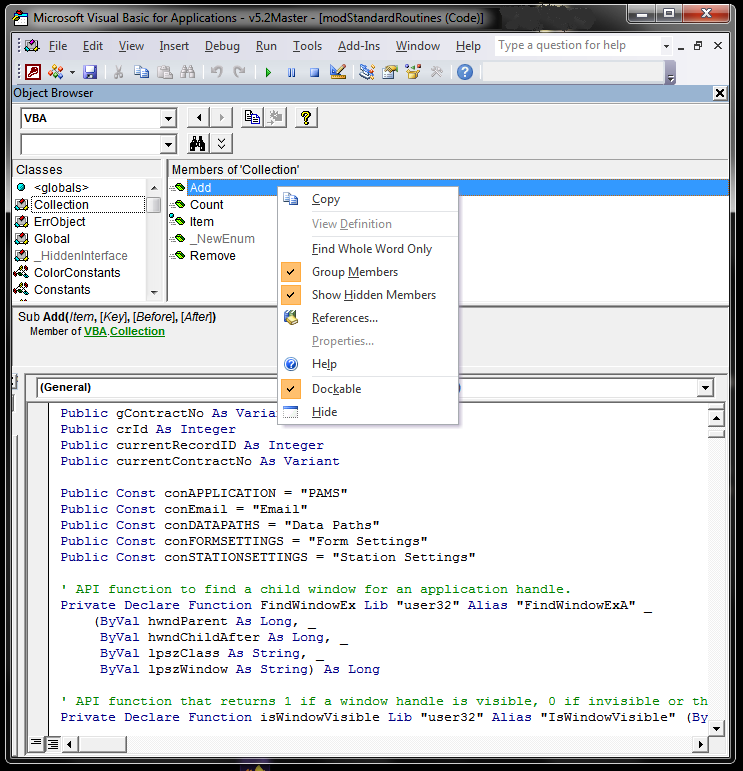The image size is (743, 771).
Task: Click the View Definition icon in the Object Browser
Action: 276,118
